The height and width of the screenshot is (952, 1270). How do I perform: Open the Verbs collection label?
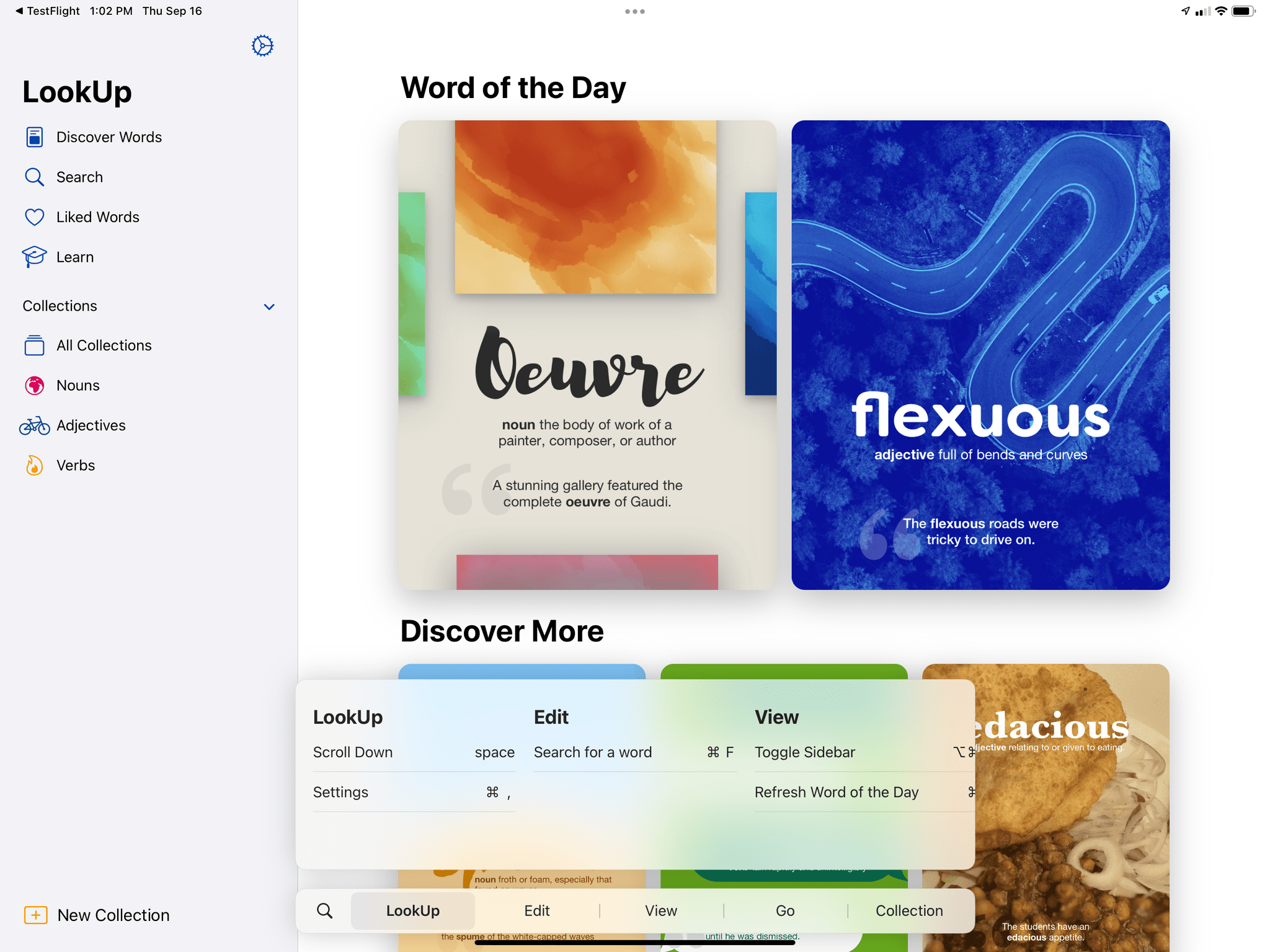[x=76, y=465]
